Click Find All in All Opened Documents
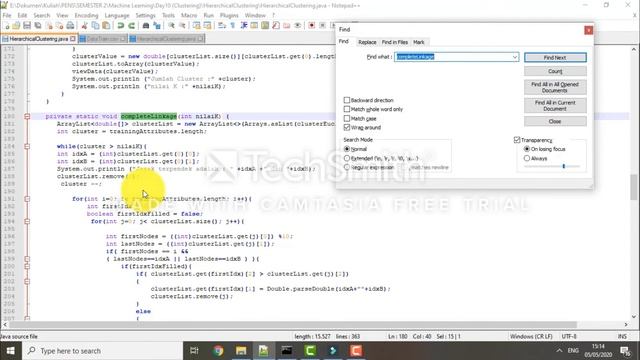 (555, 87)
